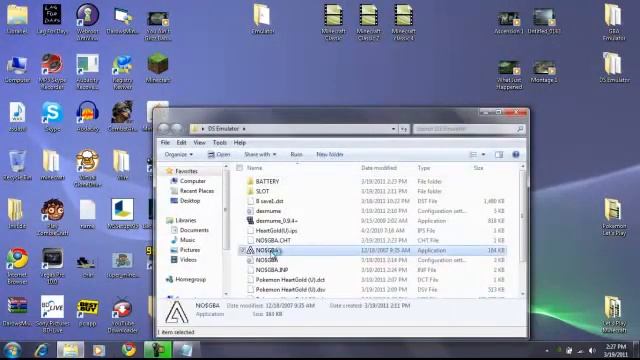This screenshot has width=640, height=360.
Task: Select the Google Chrome desktop shortcut
Action: [x=17, y=266]
